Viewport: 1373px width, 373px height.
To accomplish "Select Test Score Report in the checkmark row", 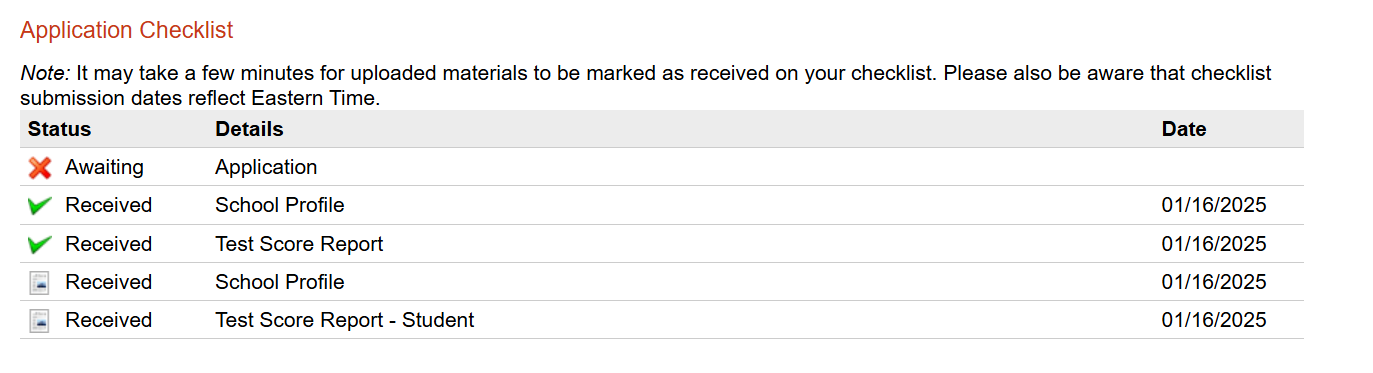I will click(299, 244).
